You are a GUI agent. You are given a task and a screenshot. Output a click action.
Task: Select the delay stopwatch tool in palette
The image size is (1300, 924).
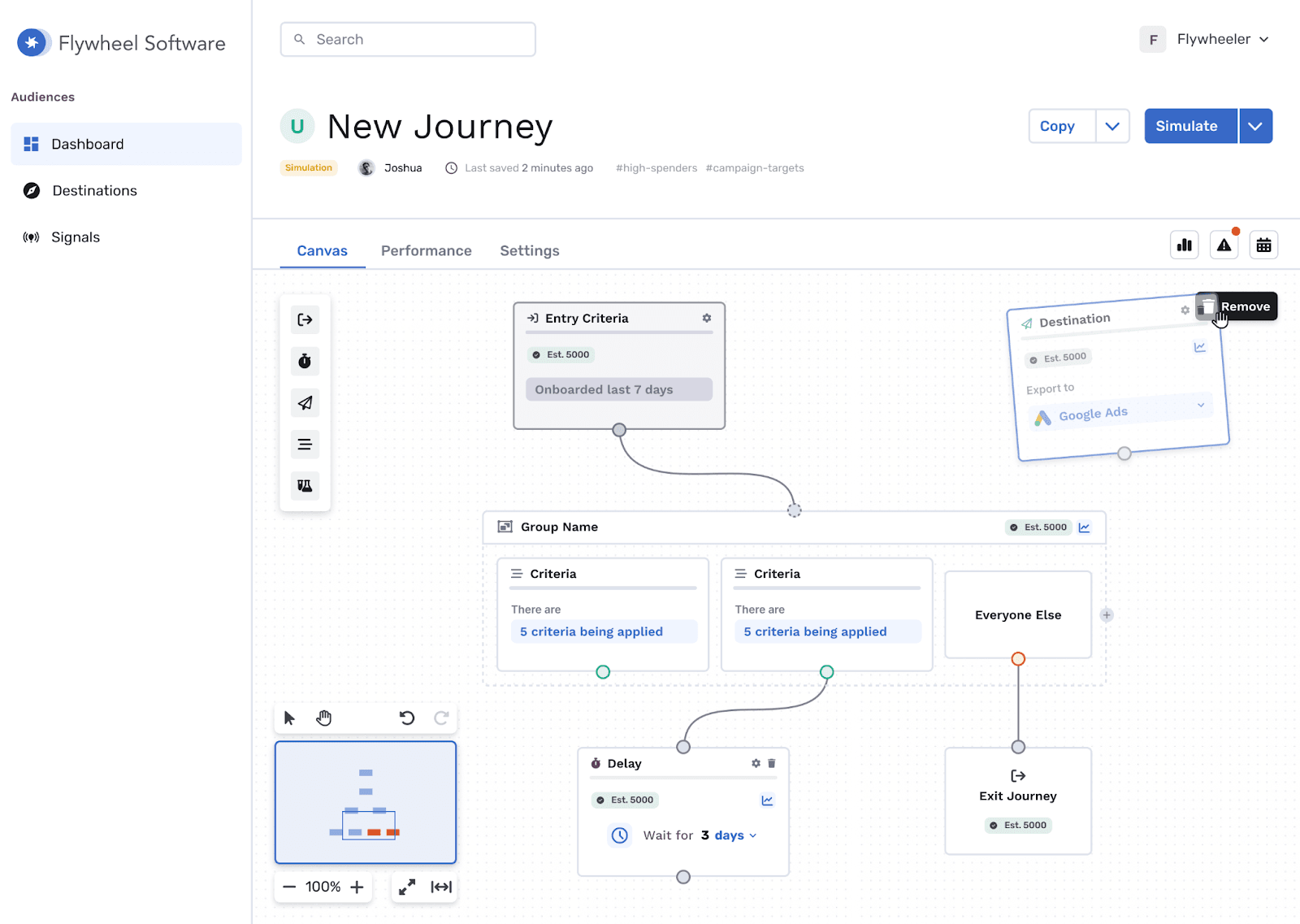click(305, 362)
